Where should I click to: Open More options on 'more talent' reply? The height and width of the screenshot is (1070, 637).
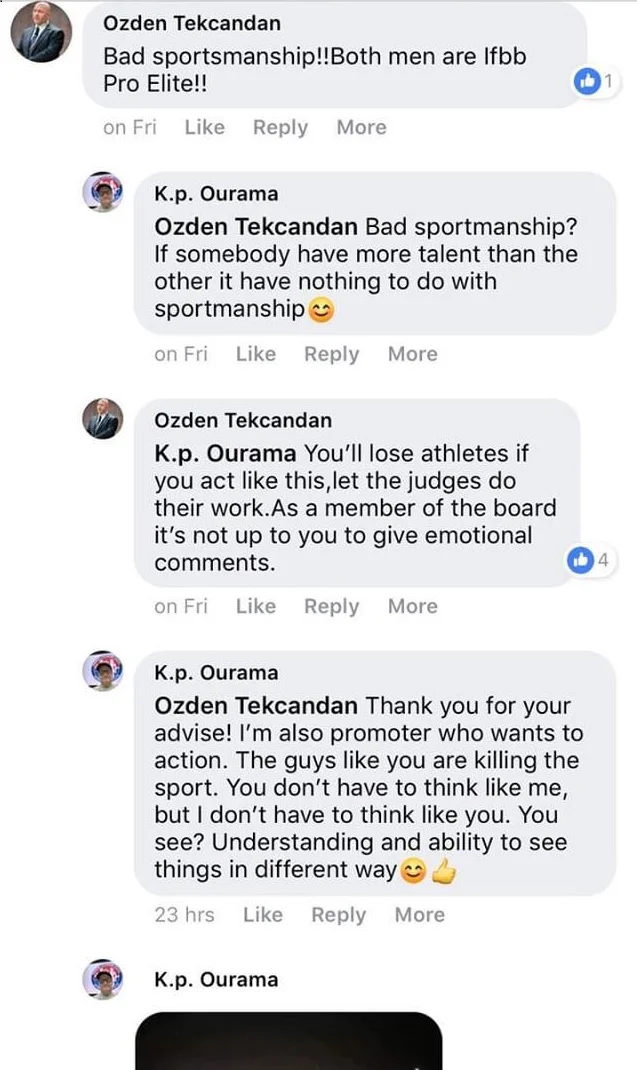click(412, 354)
